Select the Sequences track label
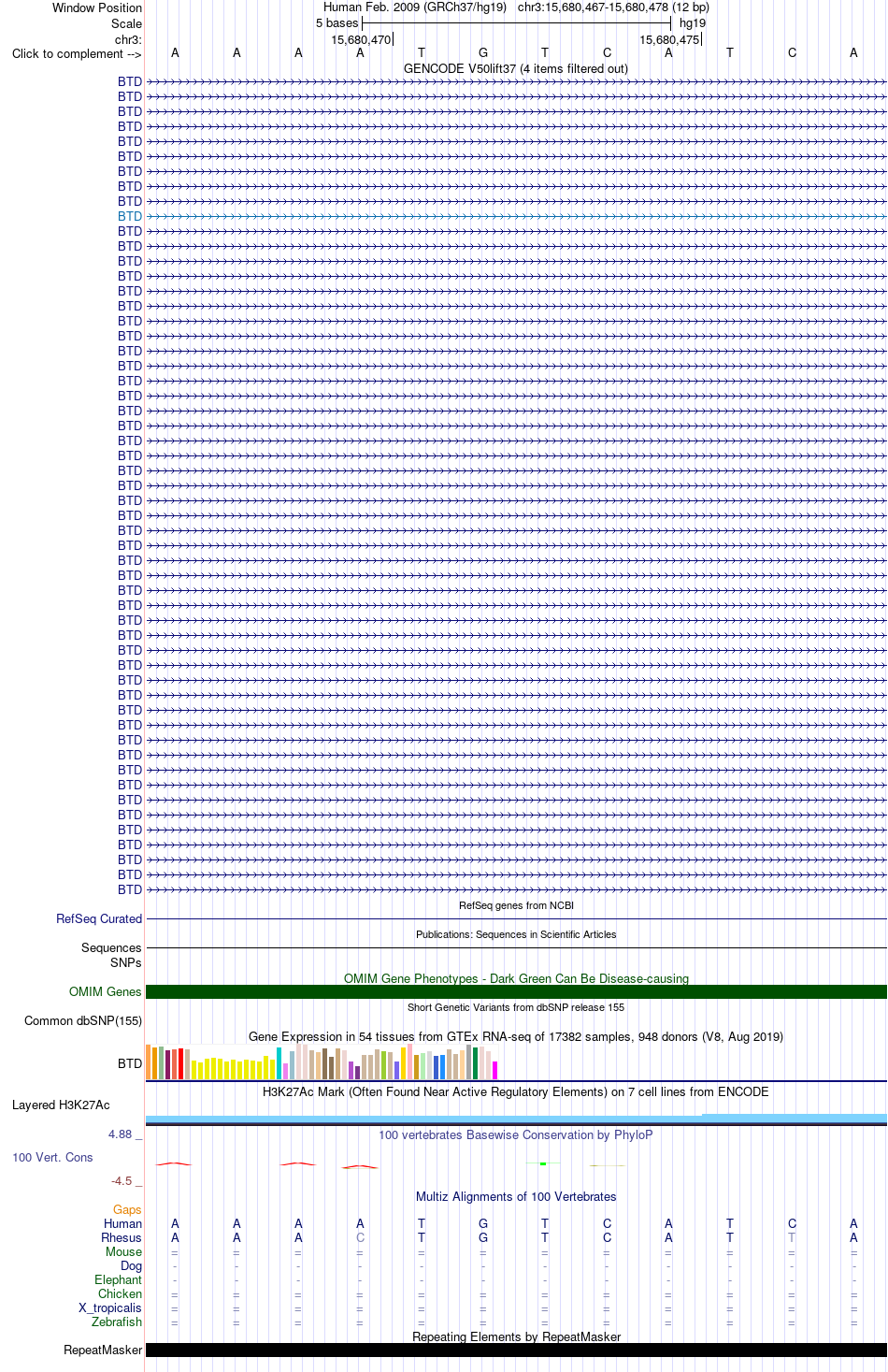The height and width of the screenshot is (1372, 888). click(111, 948)
